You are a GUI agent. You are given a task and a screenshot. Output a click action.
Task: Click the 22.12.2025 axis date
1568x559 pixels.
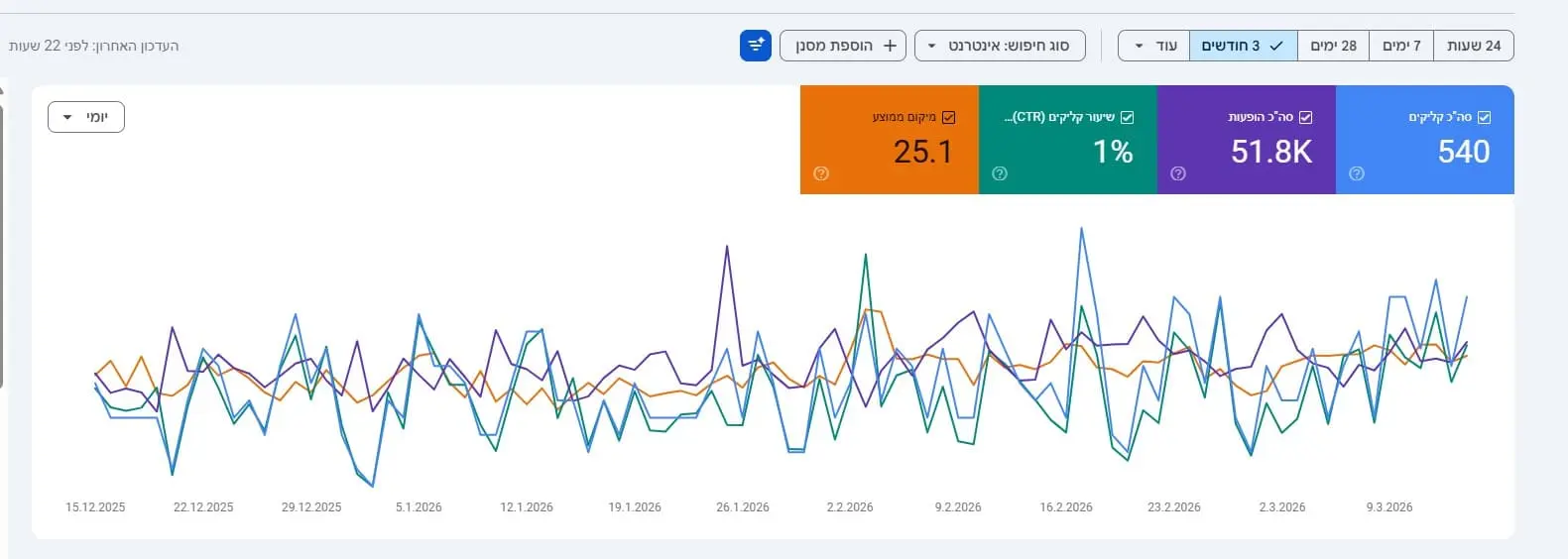tap(203, 507)
